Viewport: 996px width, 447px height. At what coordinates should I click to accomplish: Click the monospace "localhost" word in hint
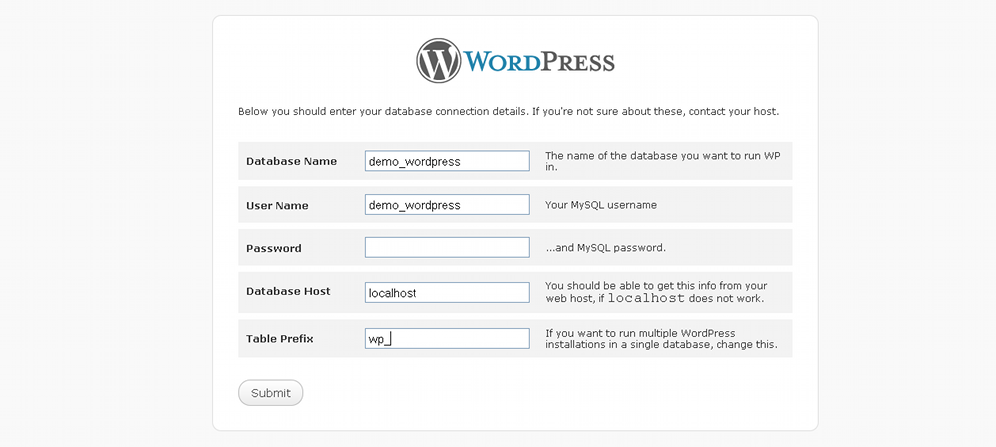click(646, 298)
